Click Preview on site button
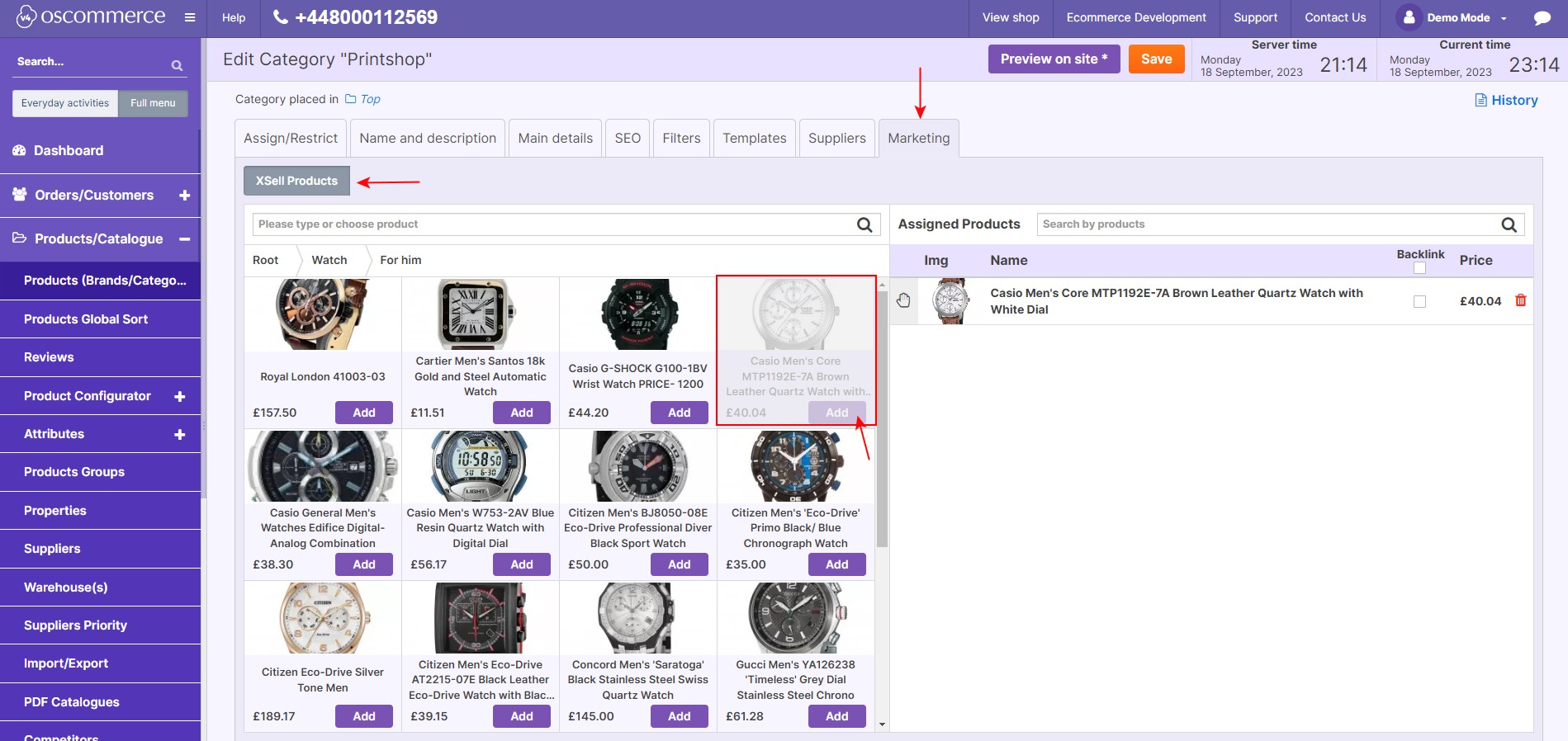This screenshot has height=741, width=1568. [x=1054, y=59]
